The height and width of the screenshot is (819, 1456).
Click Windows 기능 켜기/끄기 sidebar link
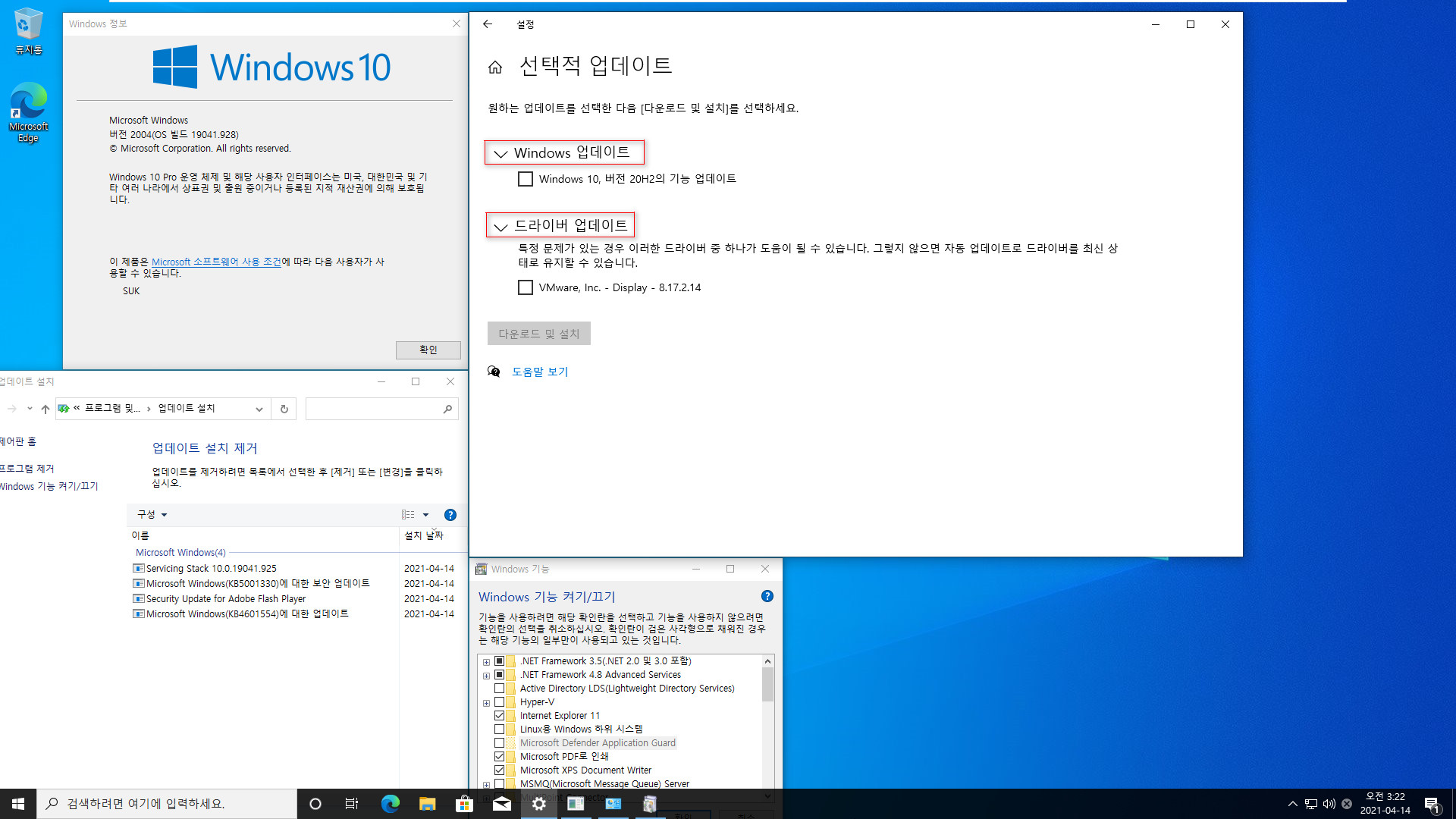click(49, 486)
